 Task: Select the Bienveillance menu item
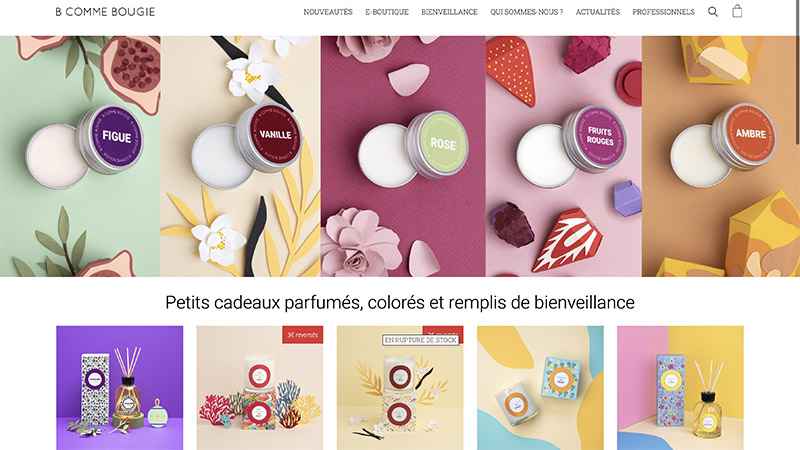coord(449,12)
